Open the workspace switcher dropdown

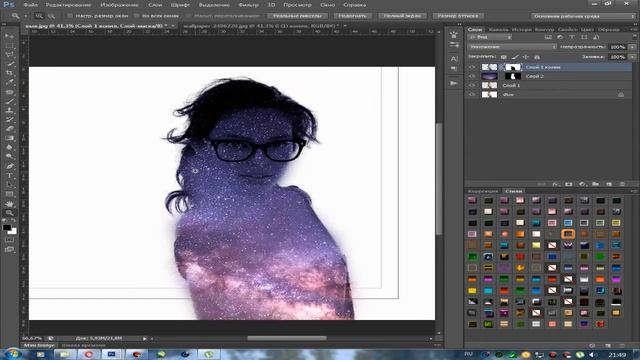coord(584,16)
